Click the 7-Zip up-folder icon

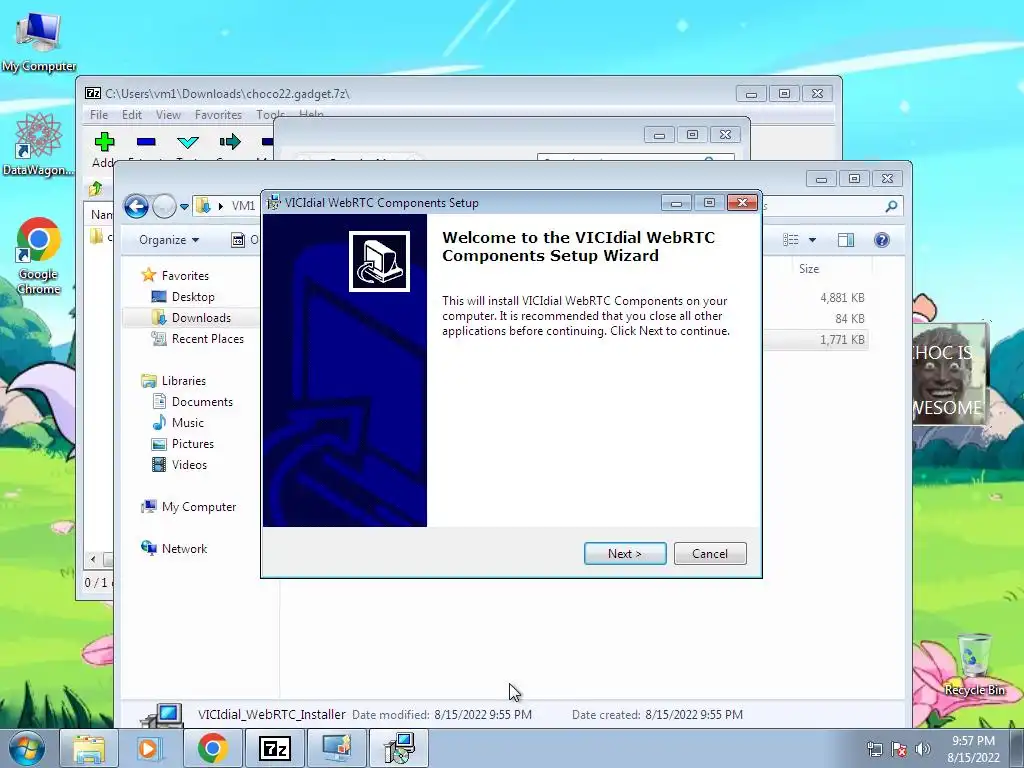[x=96, y=189]
